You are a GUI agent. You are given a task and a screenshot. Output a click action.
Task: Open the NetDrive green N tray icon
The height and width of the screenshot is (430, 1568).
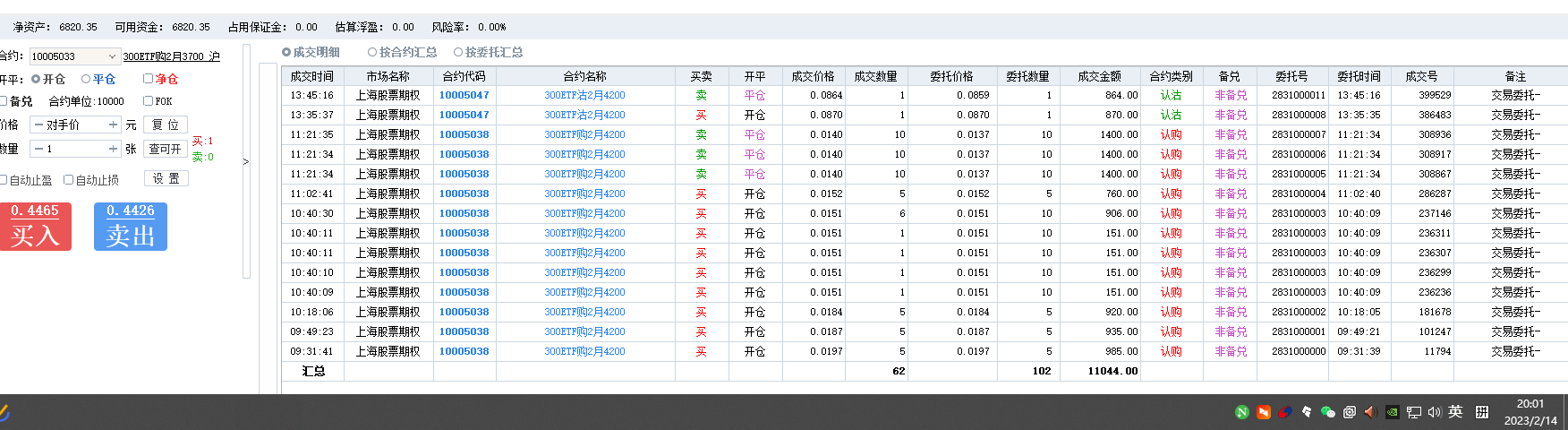(x=1241, y=412)
